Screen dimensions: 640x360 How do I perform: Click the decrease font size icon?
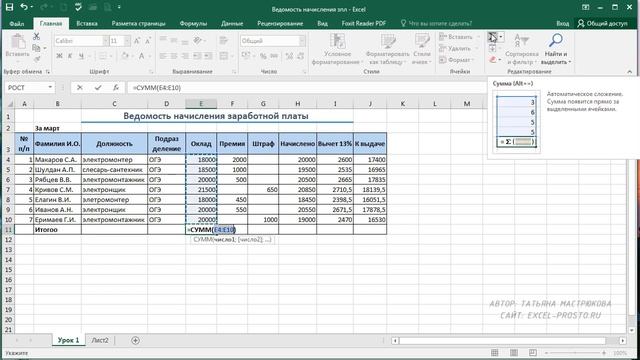148,41
